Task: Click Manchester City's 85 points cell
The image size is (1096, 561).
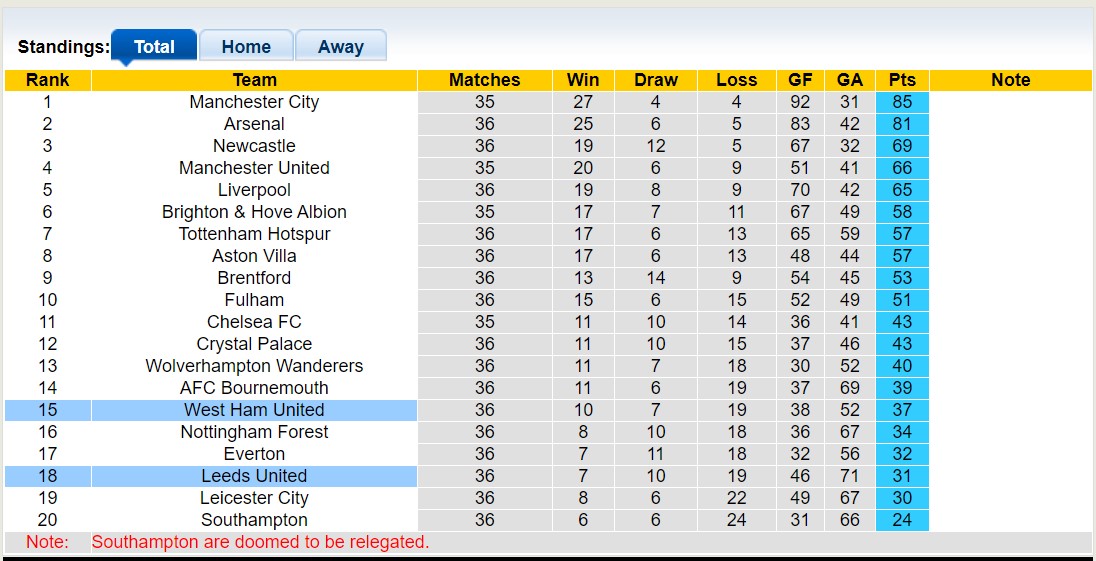Action: pyautogui.click(x=902, y=102)
